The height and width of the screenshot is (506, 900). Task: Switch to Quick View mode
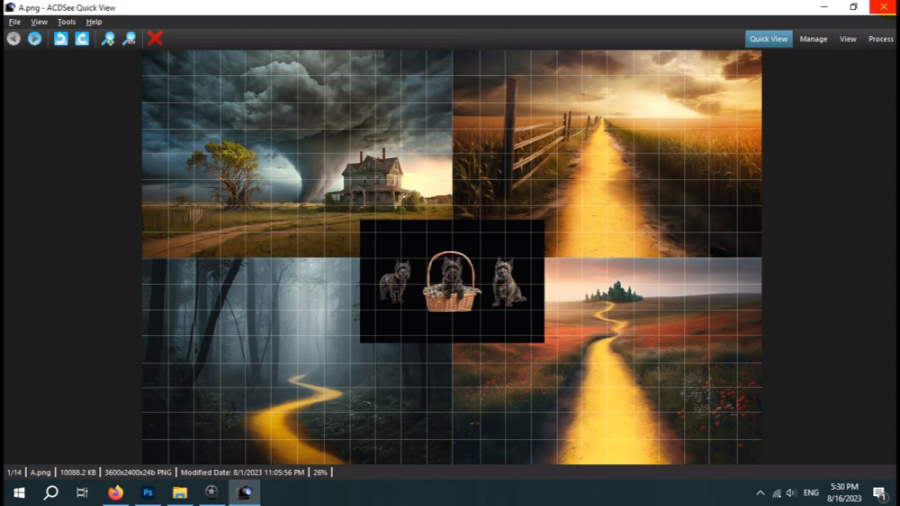pos(769,39)
